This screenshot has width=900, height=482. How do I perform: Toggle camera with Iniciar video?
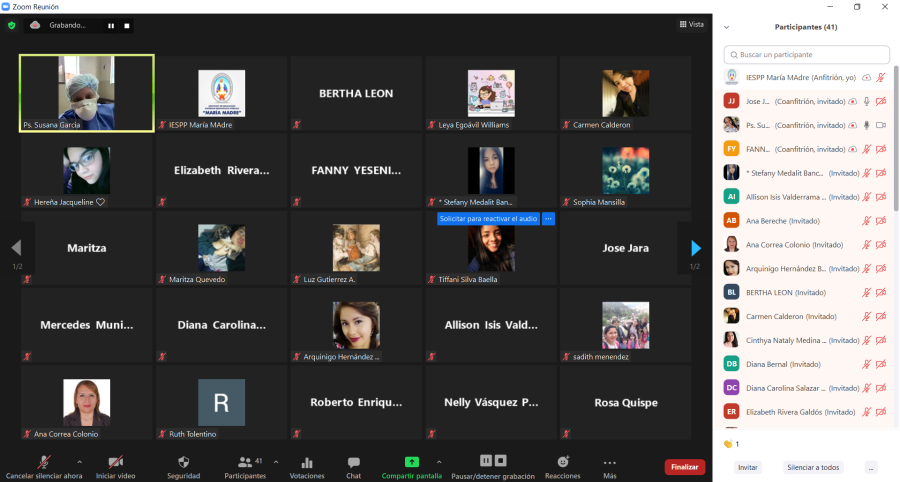[x=115, y=462]
